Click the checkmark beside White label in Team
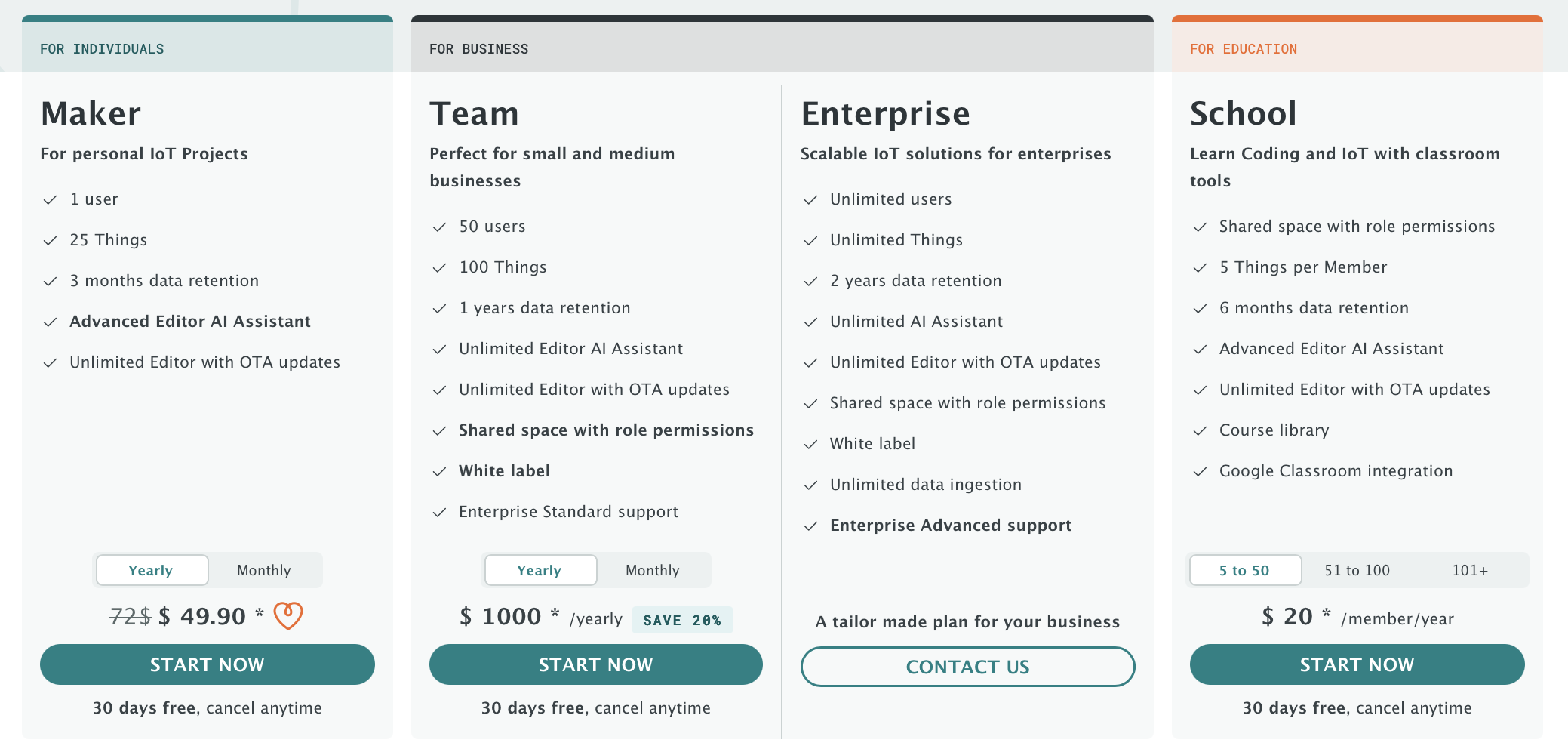Image resolution: width=1568 pixels, height=749 pixels. [x=439, y=472]
